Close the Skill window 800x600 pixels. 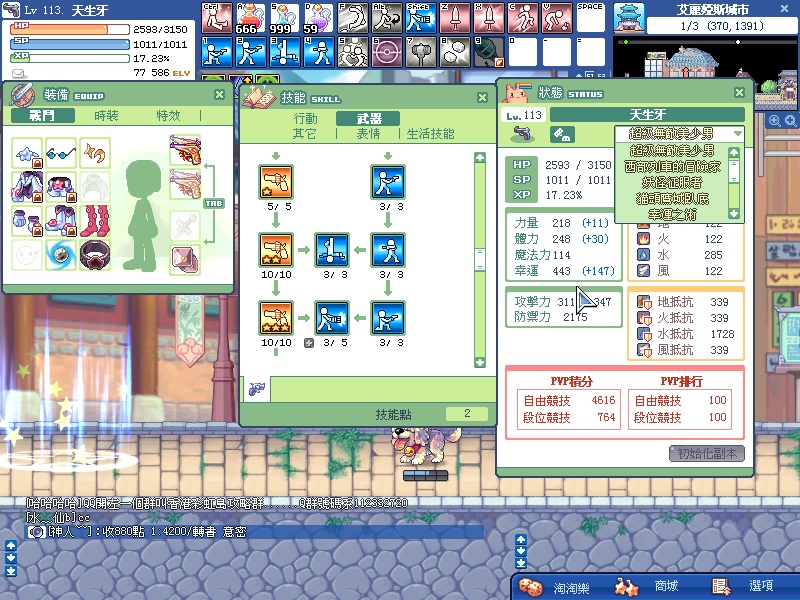pyautogui.click(x=482, y=97)
